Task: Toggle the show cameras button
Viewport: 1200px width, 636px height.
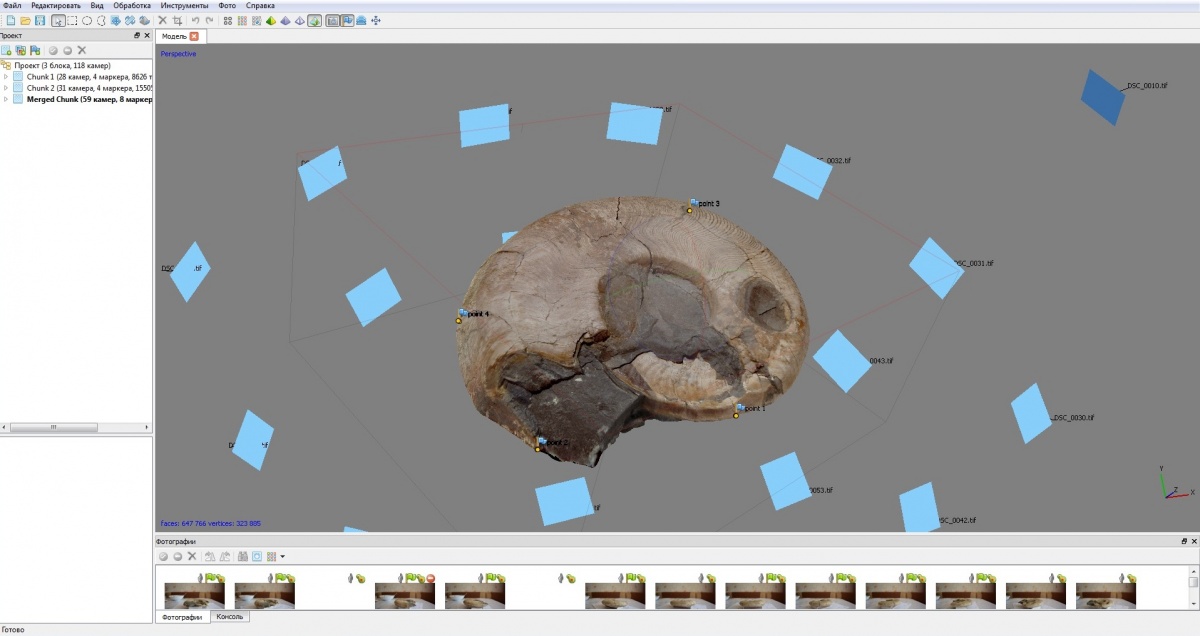Action: click(x=331, y=20)
